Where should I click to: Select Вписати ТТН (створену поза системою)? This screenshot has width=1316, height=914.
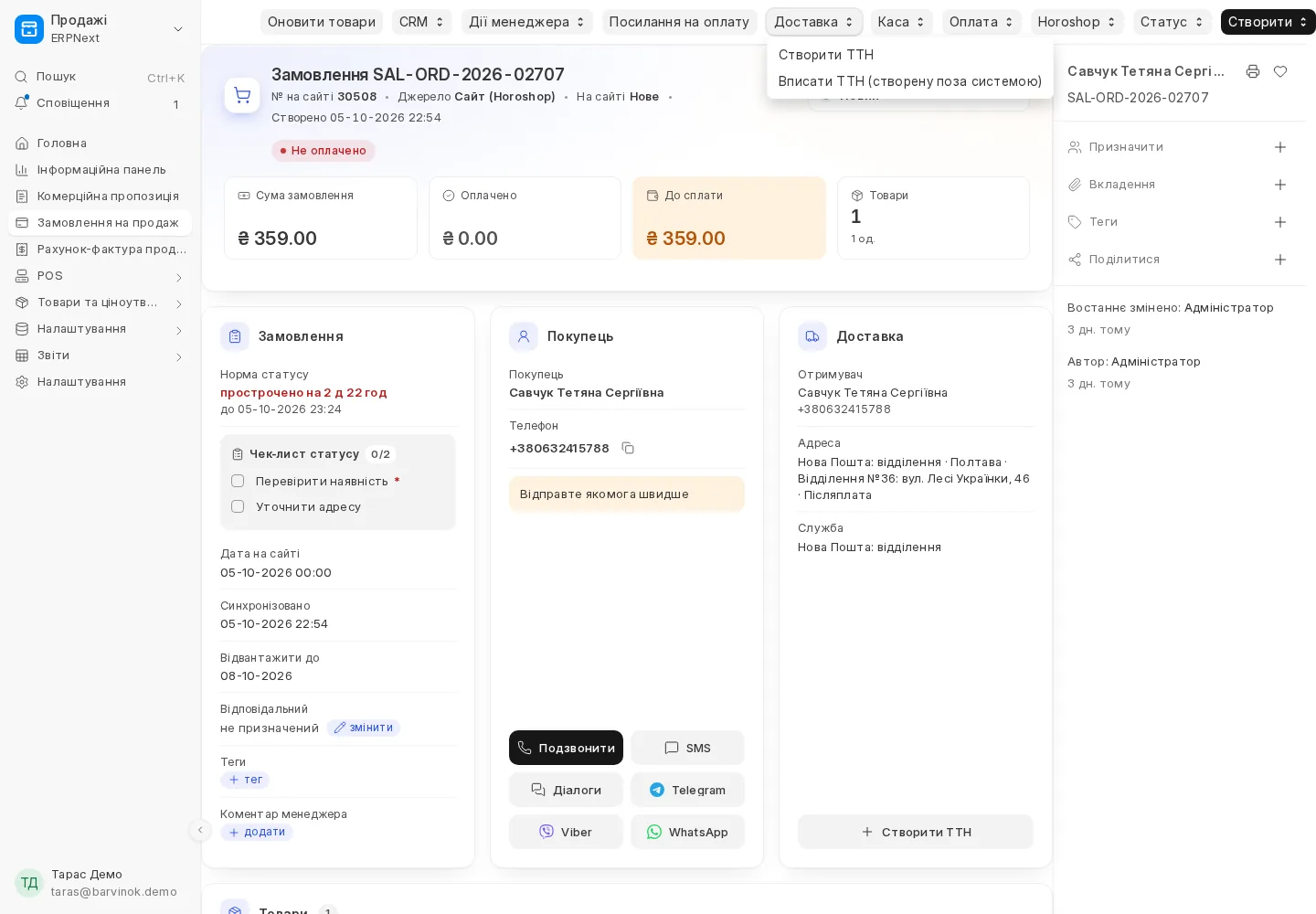pyautogui.click(x=909, y=81)
